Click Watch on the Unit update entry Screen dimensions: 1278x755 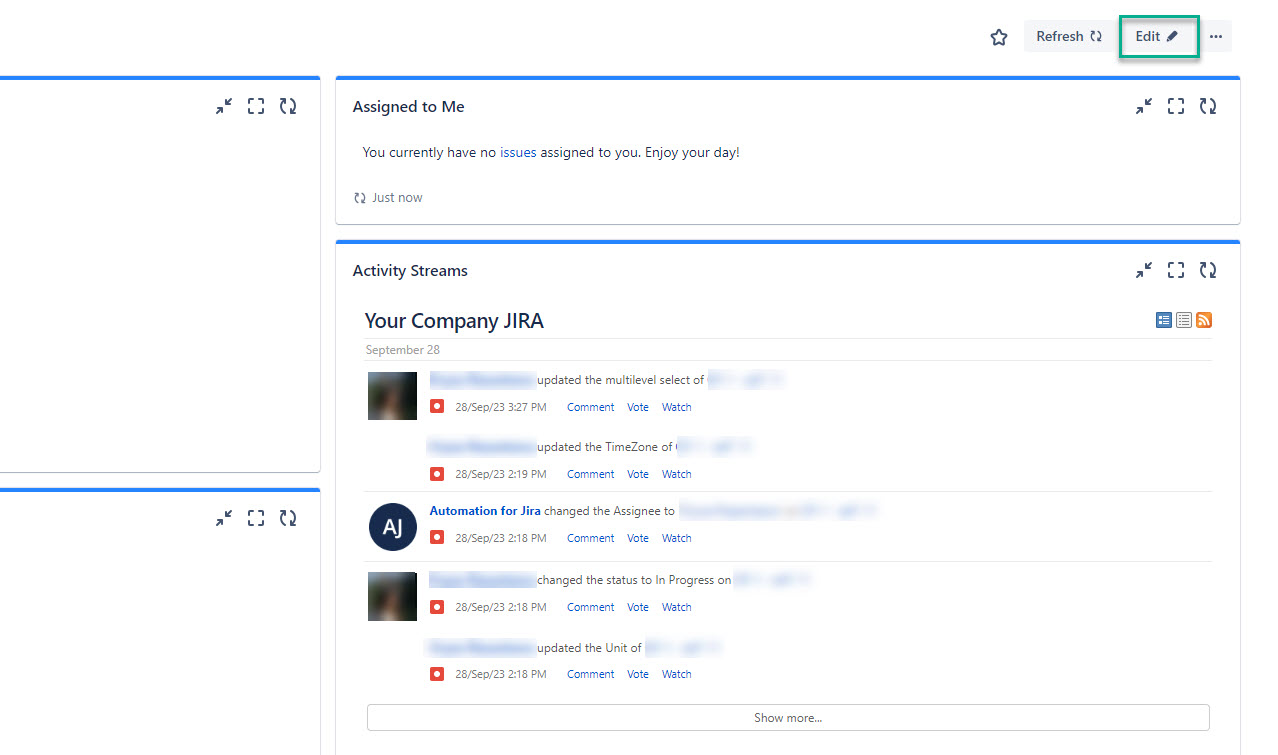pyautogui.click(x=676, y=675)
